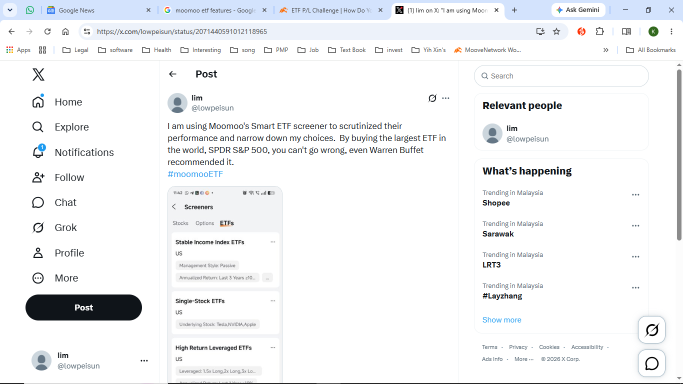Click the X search field
Viewport: 683px width, 384px height.
coord(561,76)
